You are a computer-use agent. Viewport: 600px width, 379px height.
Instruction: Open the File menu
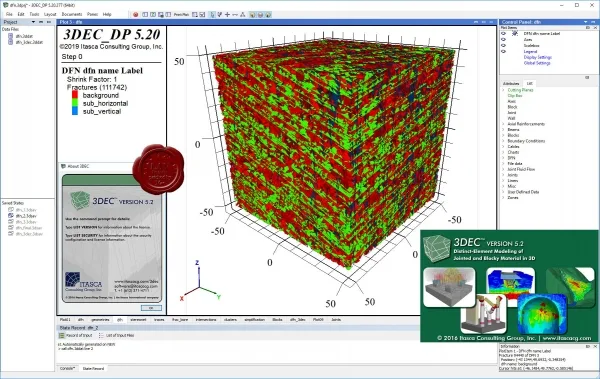click(x=9, y=14)
